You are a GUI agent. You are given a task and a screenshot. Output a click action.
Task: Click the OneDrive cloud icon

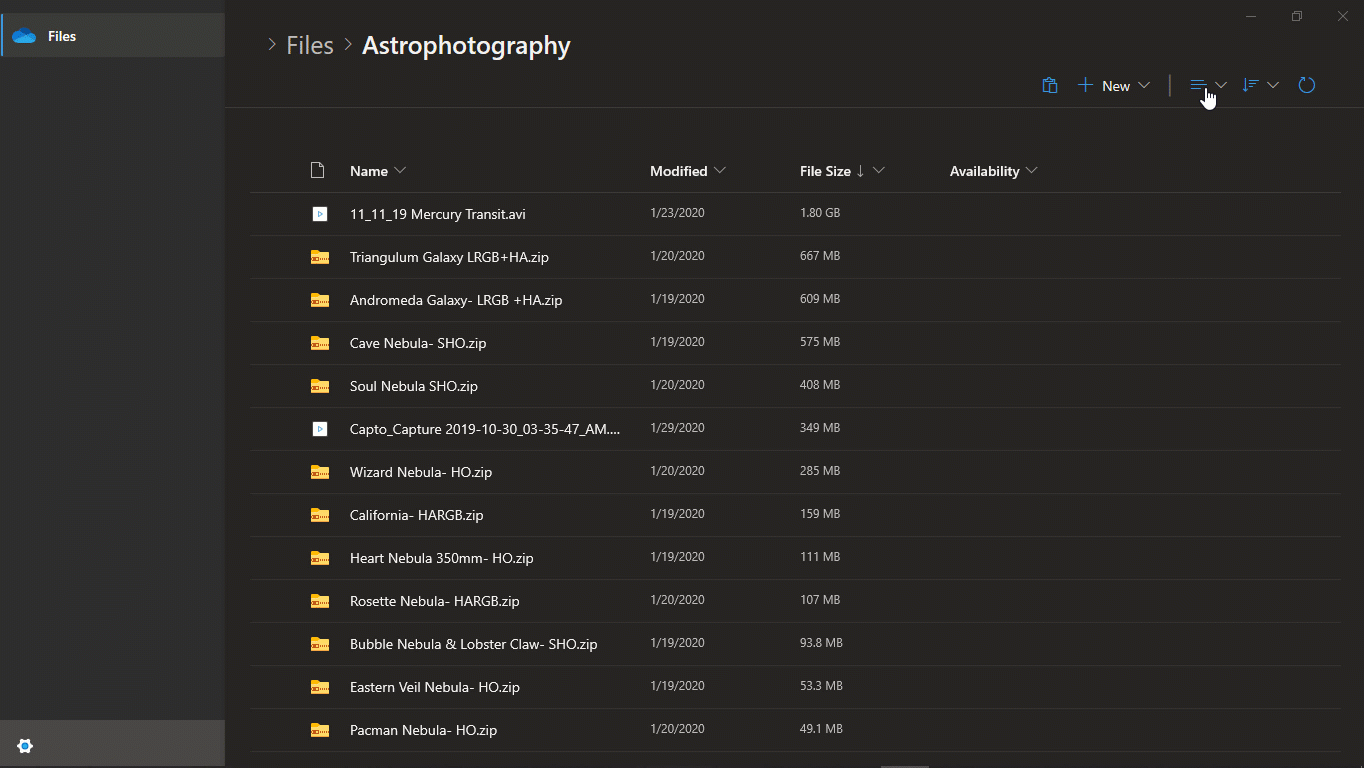click(x=24, y=36)
